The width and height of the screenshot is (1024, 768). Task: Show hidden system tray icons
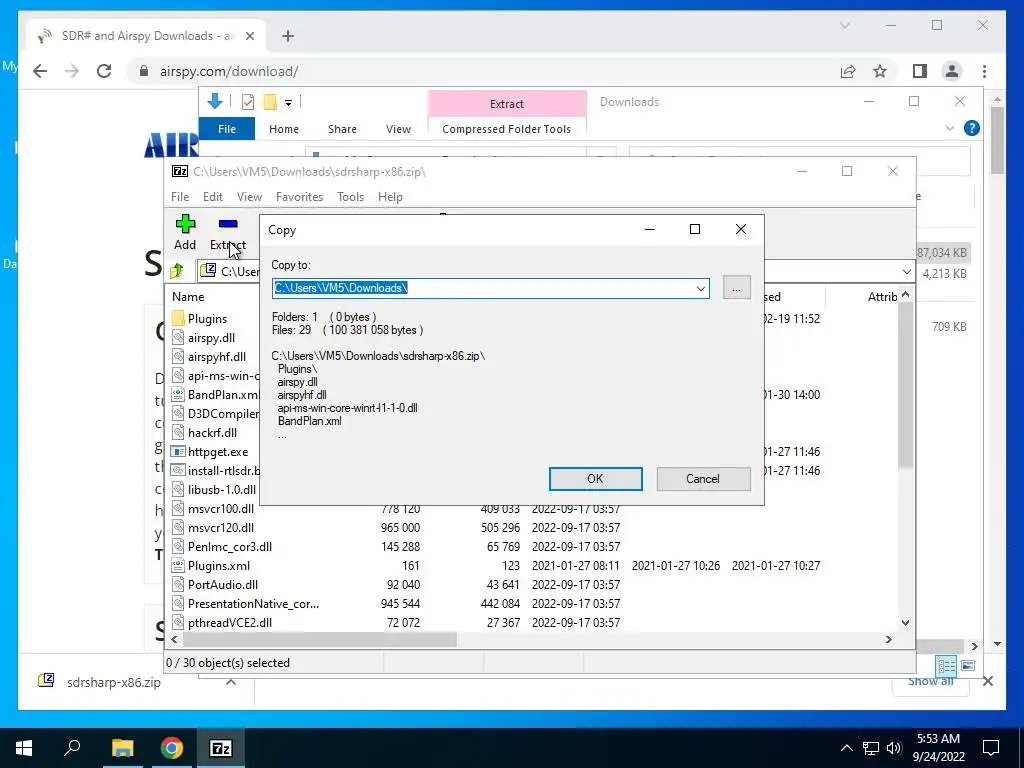846,748
